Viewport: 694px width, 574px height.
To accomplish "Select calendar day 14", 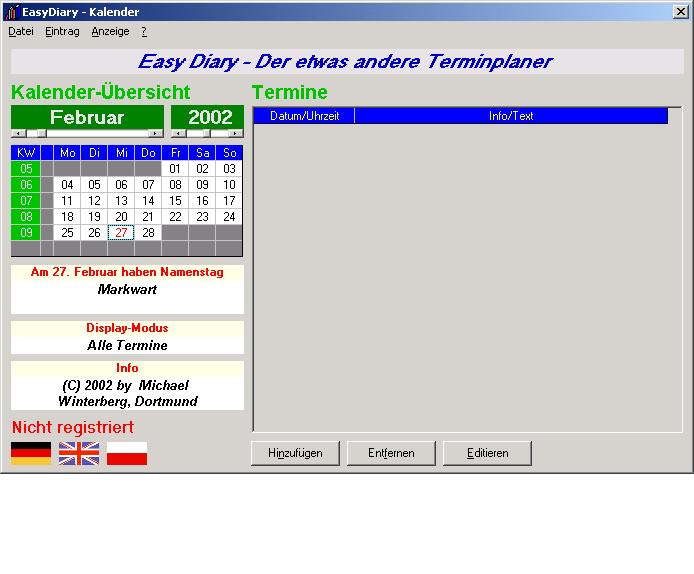I will pos(148,201).
